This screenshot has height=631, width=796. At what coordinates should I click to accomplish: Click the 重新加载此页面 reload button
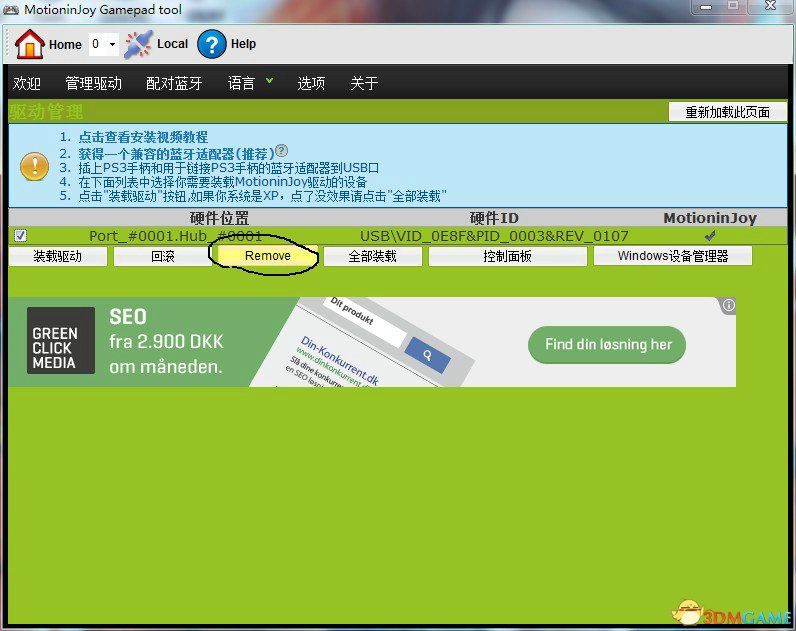click(727, 112)
